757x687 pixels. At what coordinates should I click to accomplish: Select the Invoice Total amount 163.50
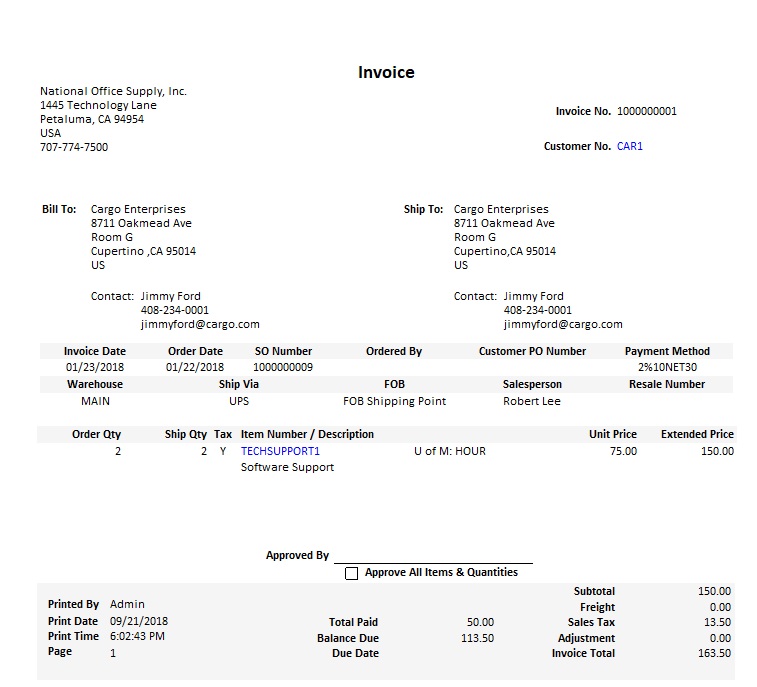click(x=714, y=653)
